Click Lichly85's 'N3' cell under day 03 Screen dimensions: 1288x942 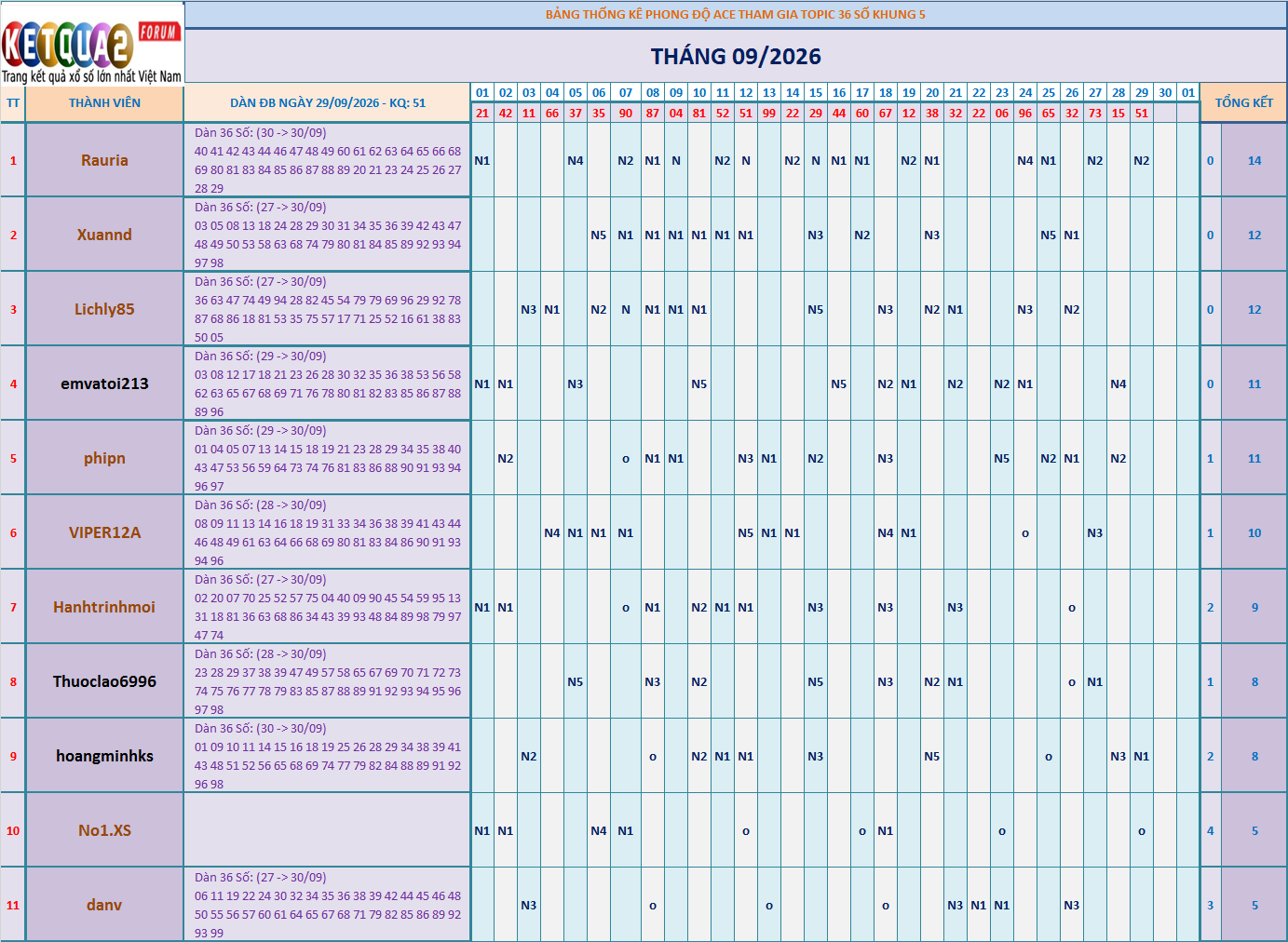point(529,309)
